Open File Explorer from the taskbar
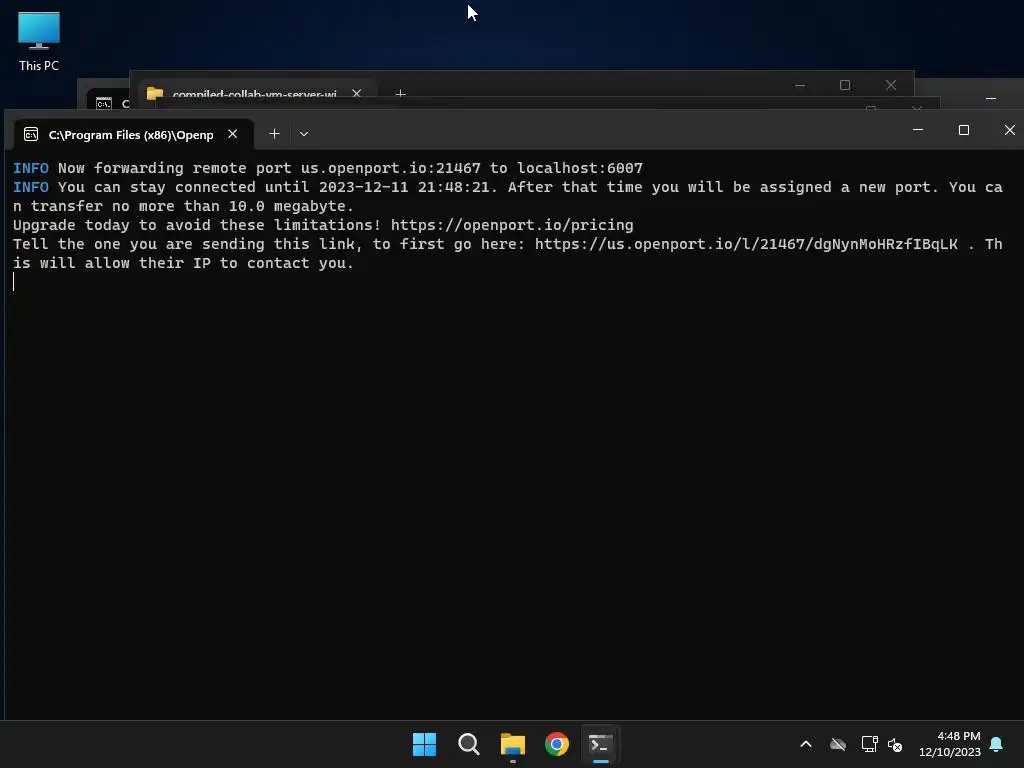Screen dimensions: 1024x768 513,744
